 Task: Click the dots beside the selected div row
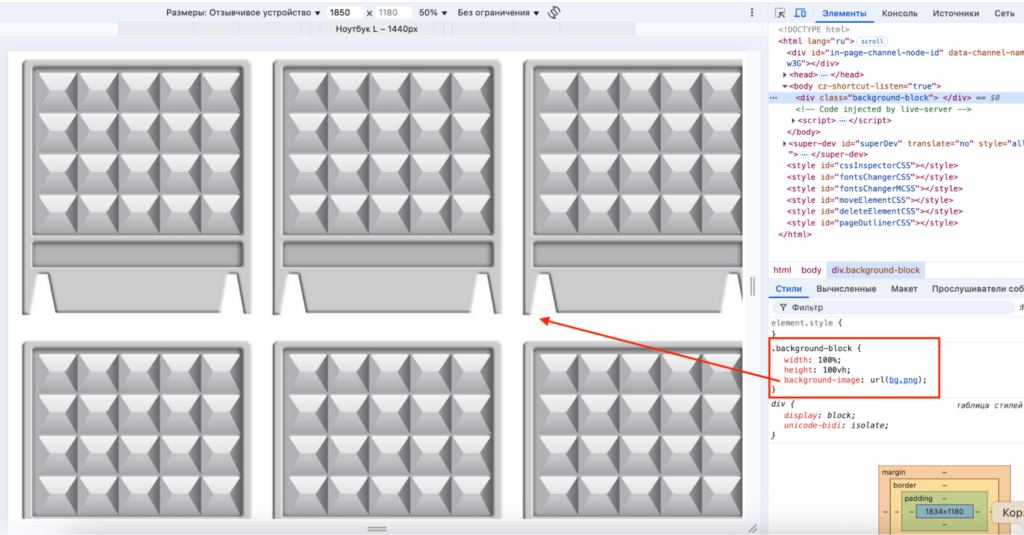[773, 98]
